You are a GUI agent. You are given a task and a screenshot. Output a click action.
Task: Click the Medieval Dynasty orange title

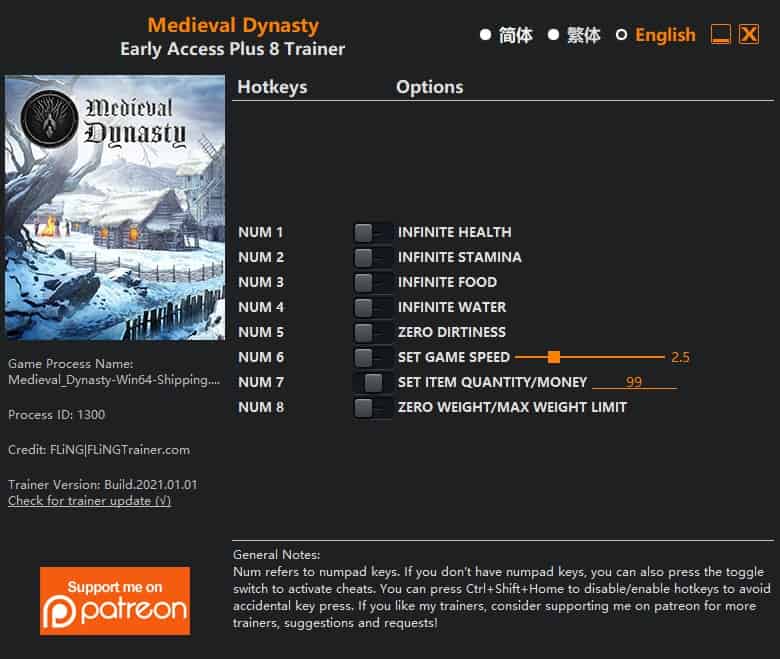pyautogui.click(x=233, y=25)
